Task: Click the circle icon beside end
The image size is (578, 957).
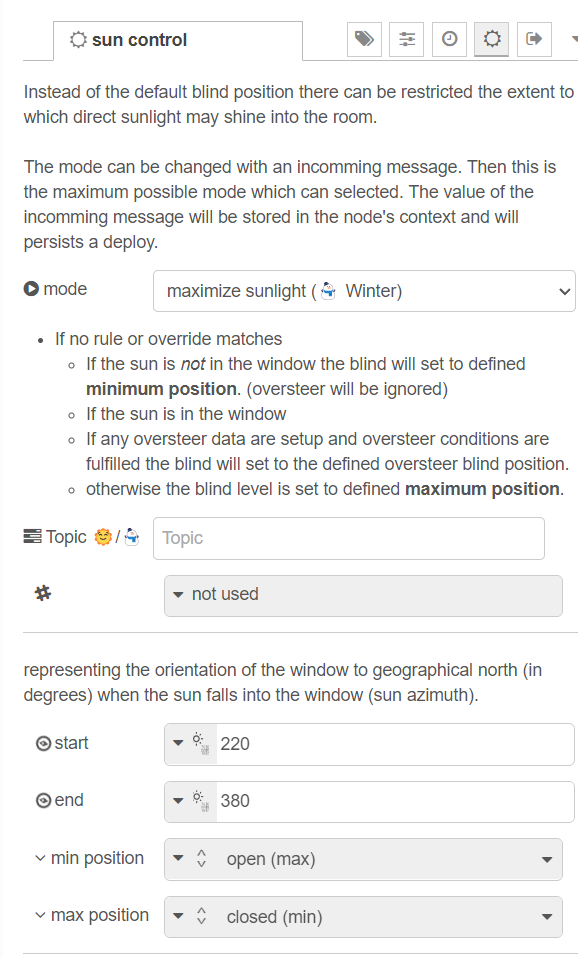Action: point(43,801)
